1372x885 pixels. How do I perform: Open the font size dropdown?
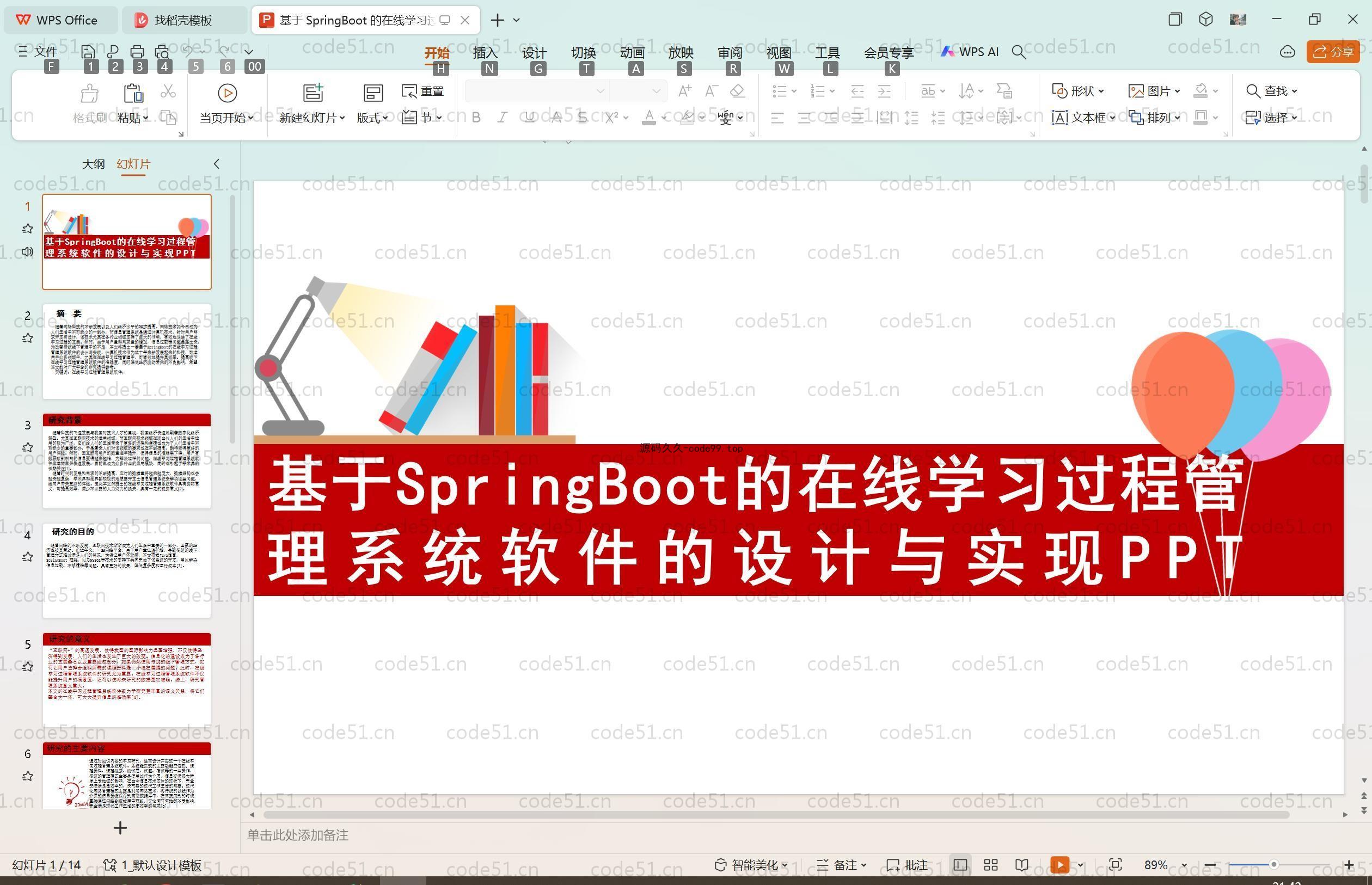tap(656, 91)
